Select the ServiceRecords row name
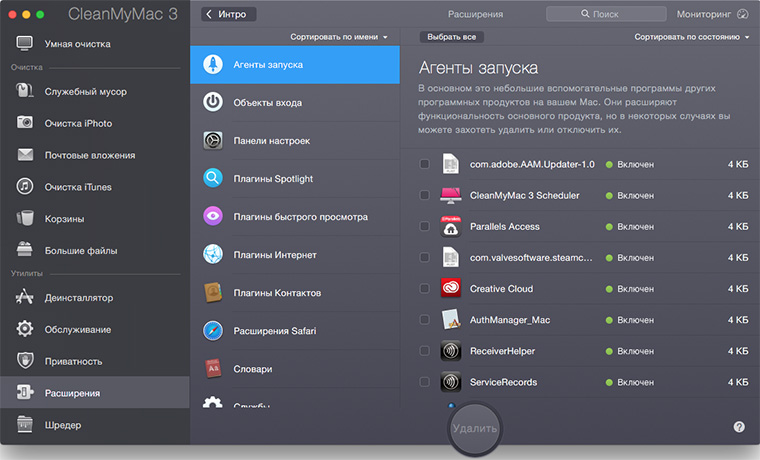 (504, 382)
